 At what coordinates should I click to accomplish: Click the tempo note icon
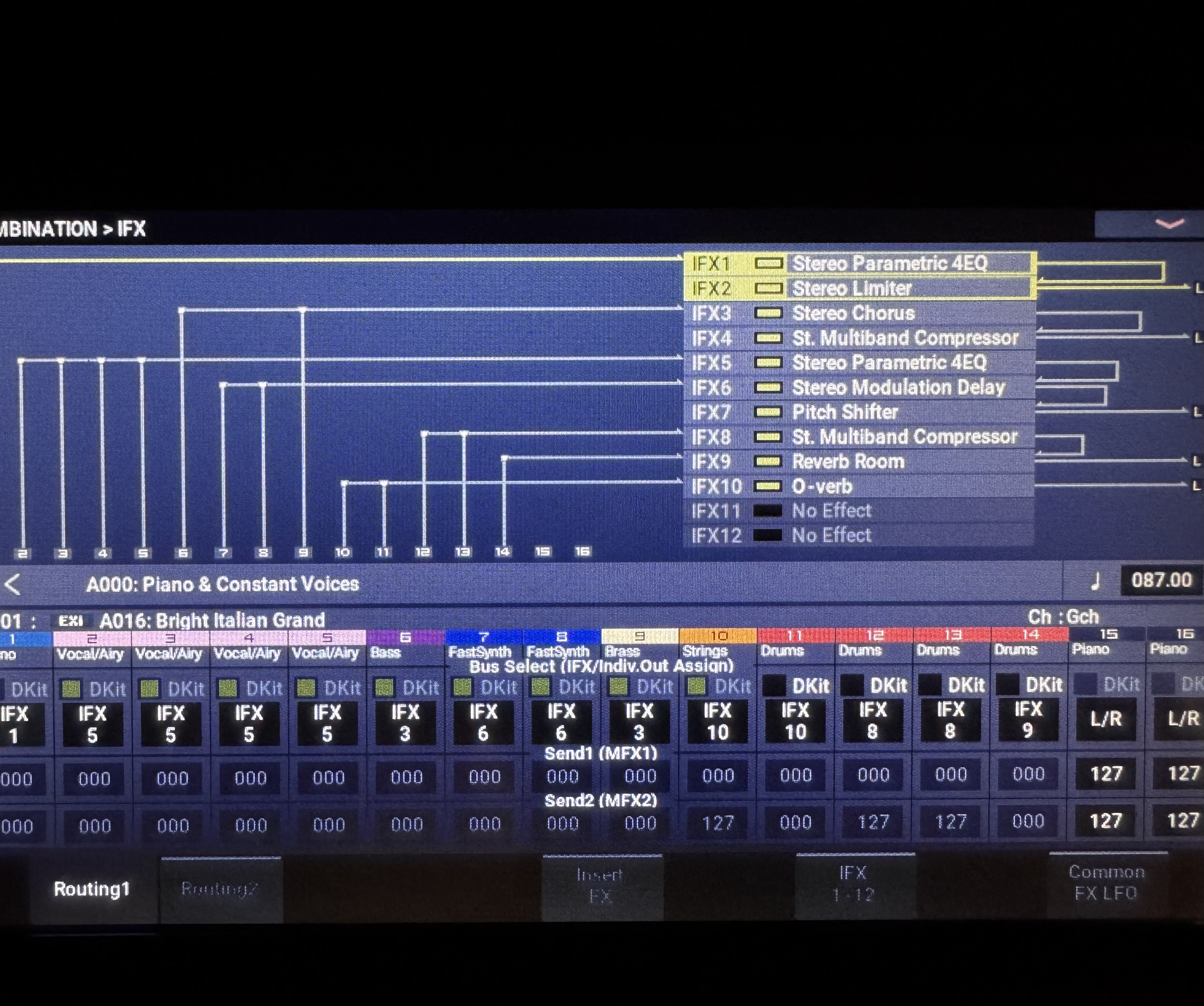click(1096, 582)
